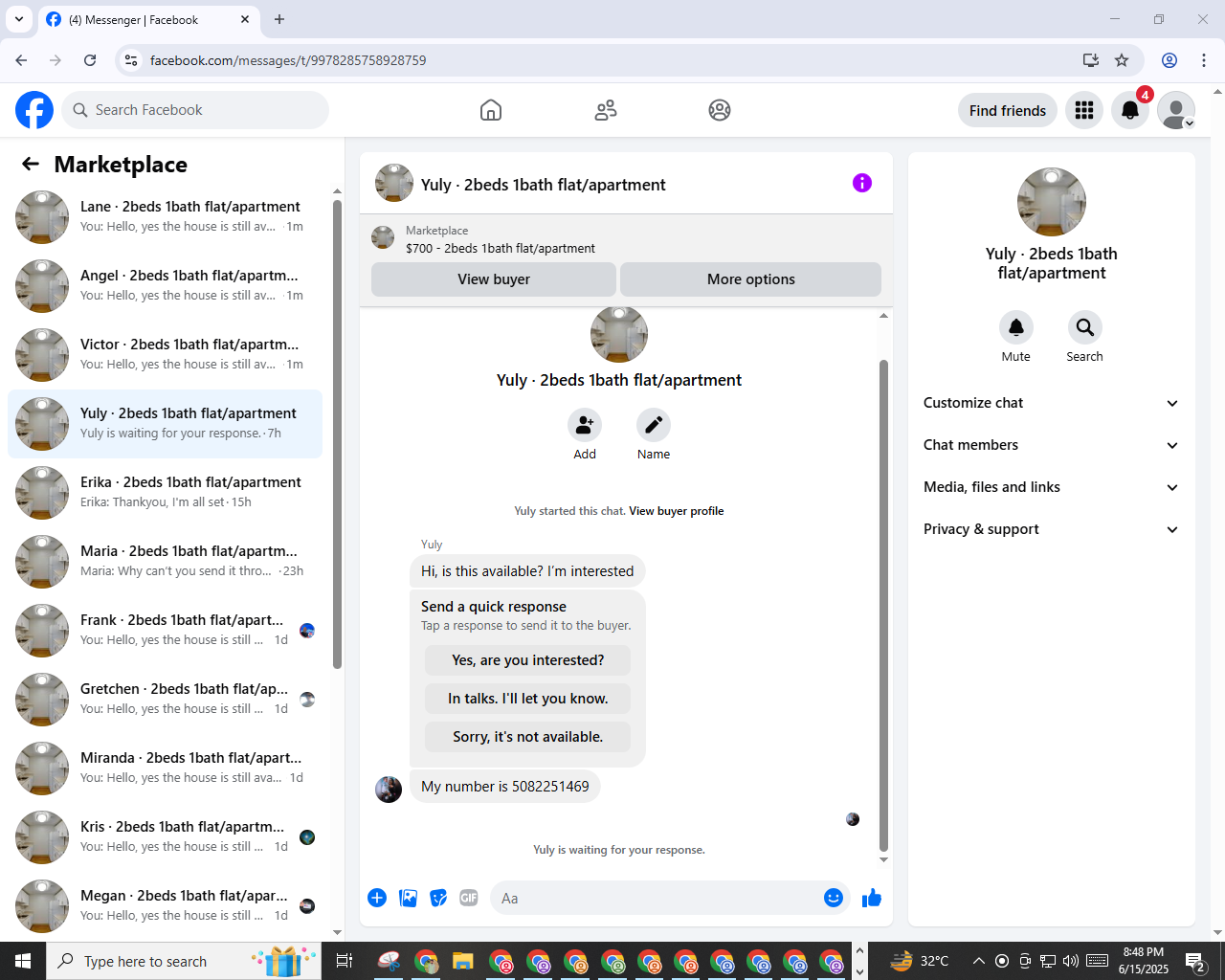This screenshot has height=980, width=1225.
Task: Open File Explorer from the taskbar
Action: tap(463, 961)
